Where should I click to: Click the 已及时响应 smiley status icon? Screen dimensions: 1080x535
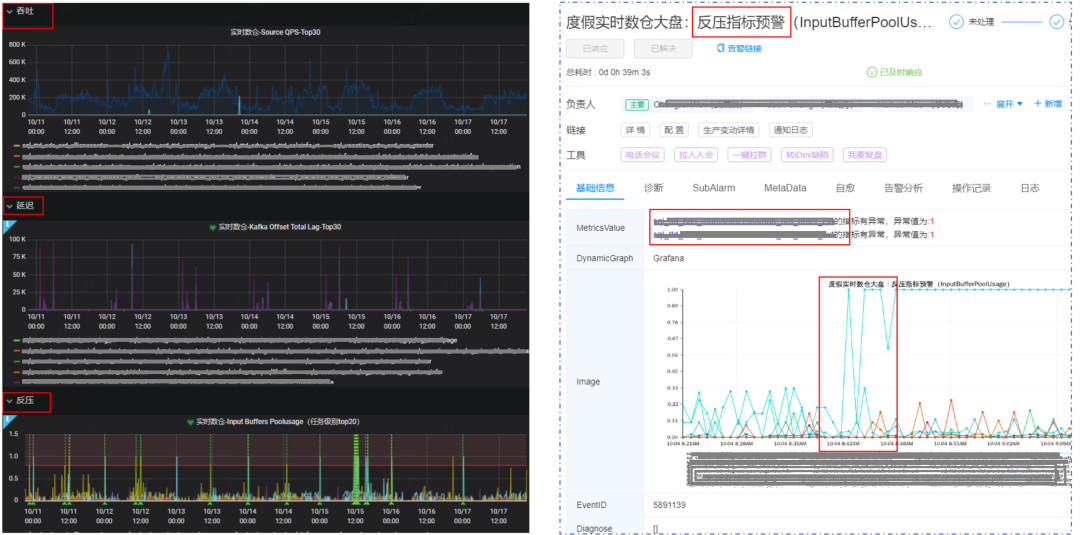point(871,72)
